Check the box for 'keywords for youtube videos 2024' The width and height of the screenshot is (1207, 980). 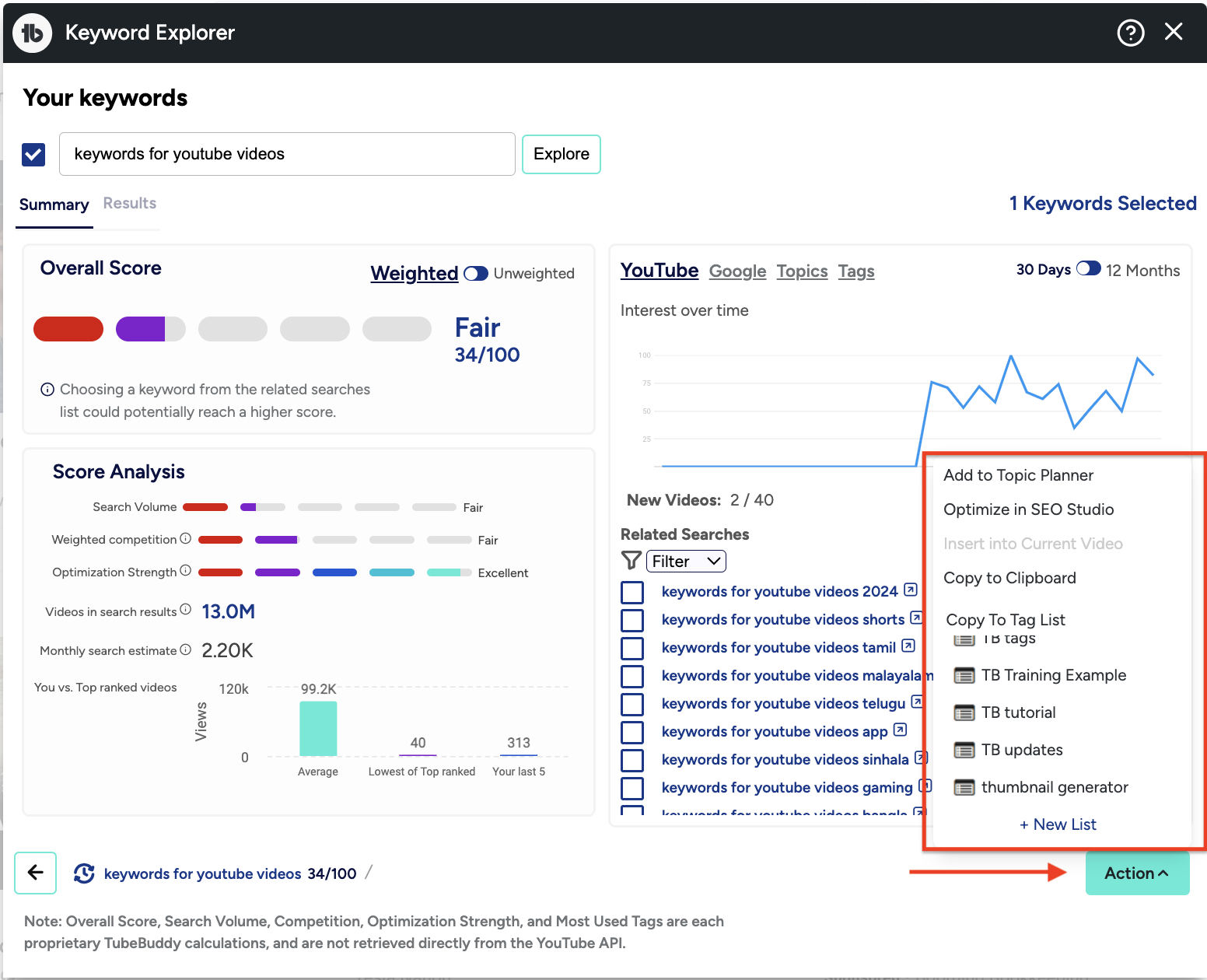[632, 593]
